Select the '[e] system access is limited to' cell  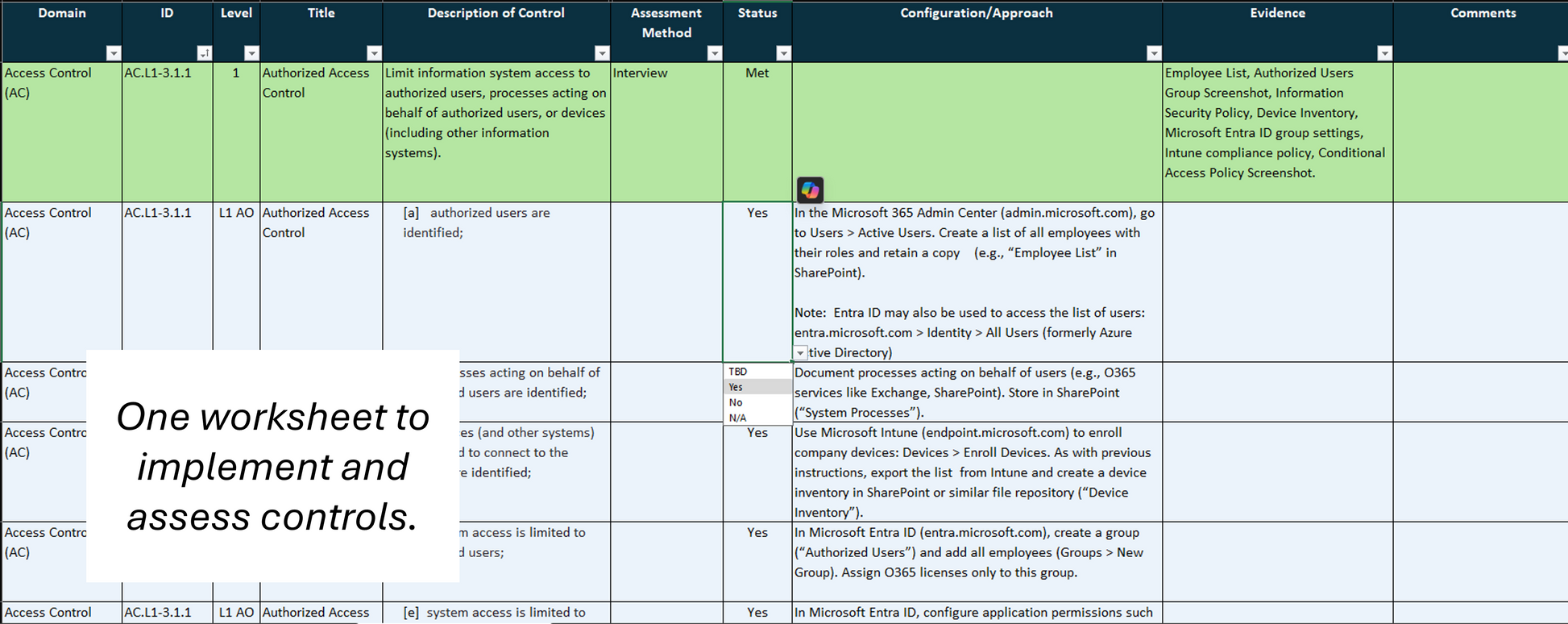[496, 613]
